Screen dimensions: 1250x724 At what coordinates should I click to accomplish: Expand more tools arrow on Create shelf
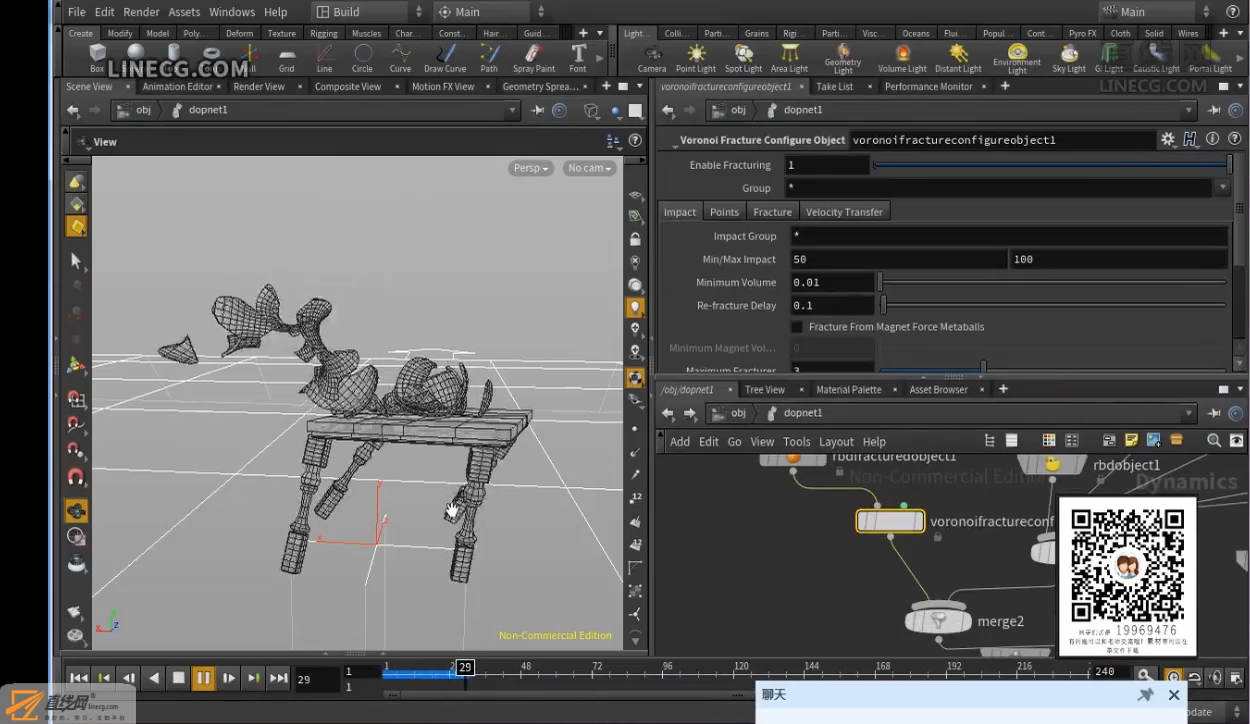pos(600,58)
